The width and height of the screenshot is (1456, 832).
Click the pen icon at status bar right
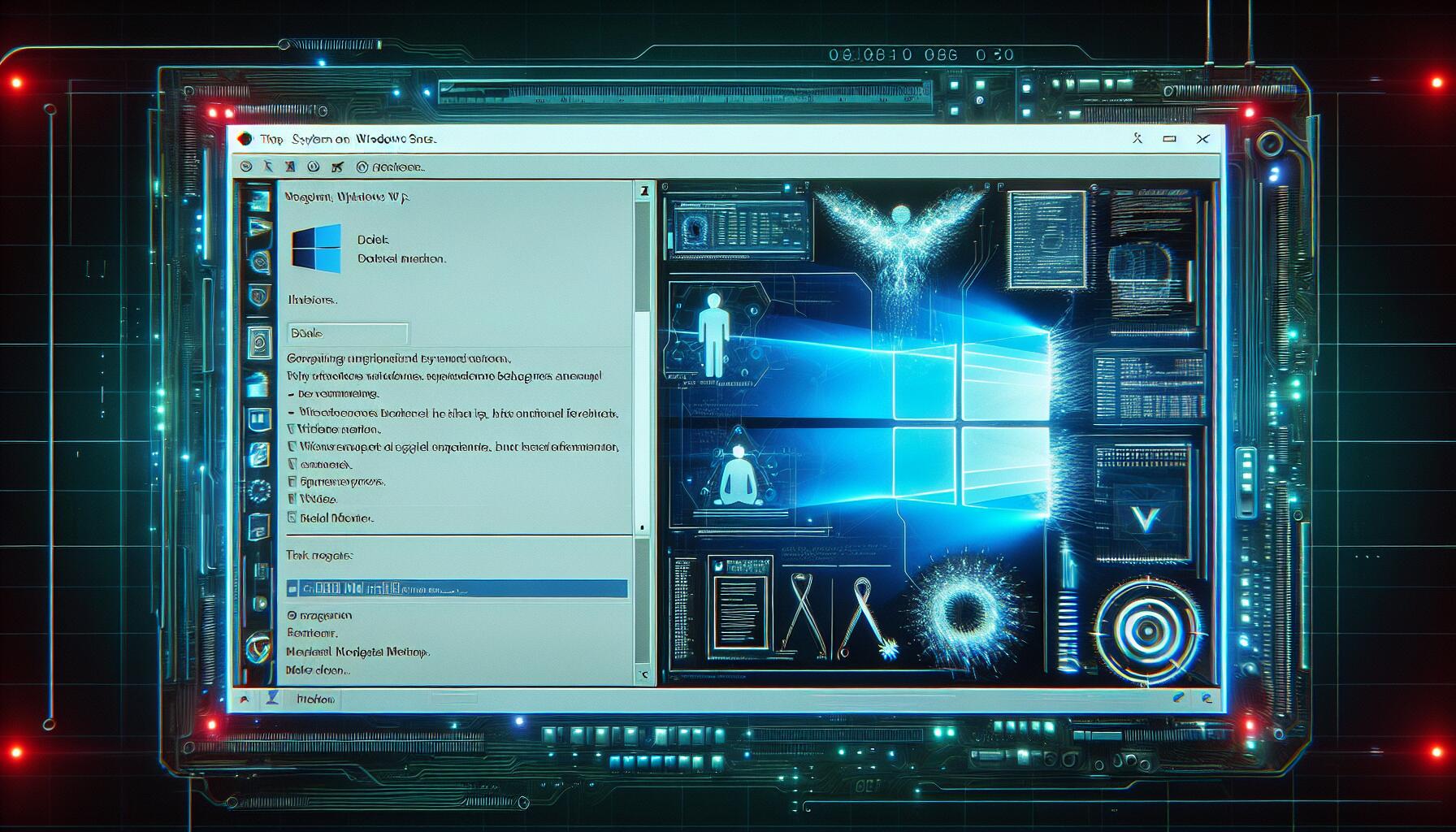1179,698
